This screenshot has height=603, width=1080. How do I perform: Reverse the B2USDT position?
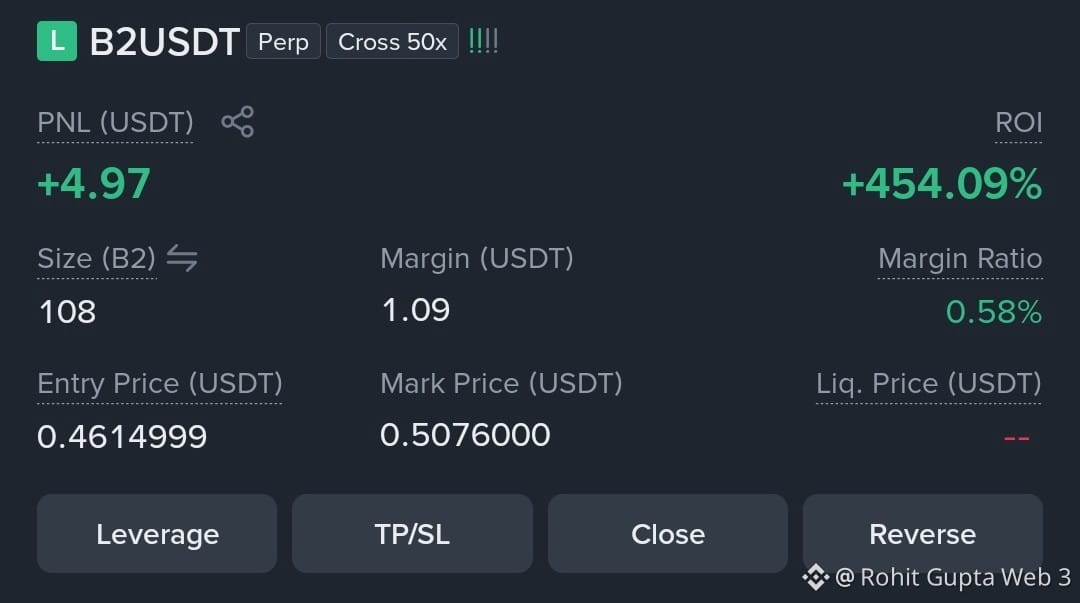[x=922, y=533]
